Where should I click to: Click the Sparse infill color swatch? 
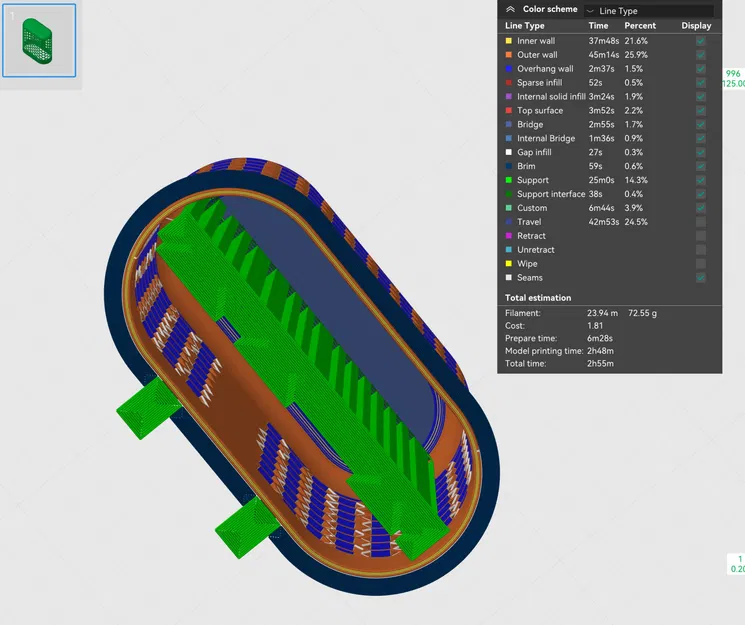[509, 83]
